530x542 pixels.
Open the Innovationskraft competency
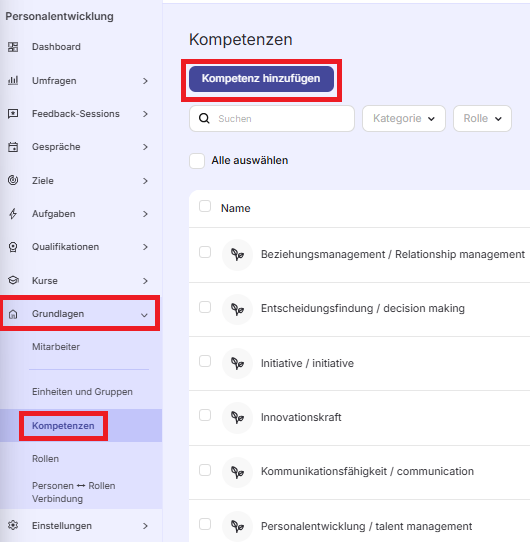click(x=301, y=417)
